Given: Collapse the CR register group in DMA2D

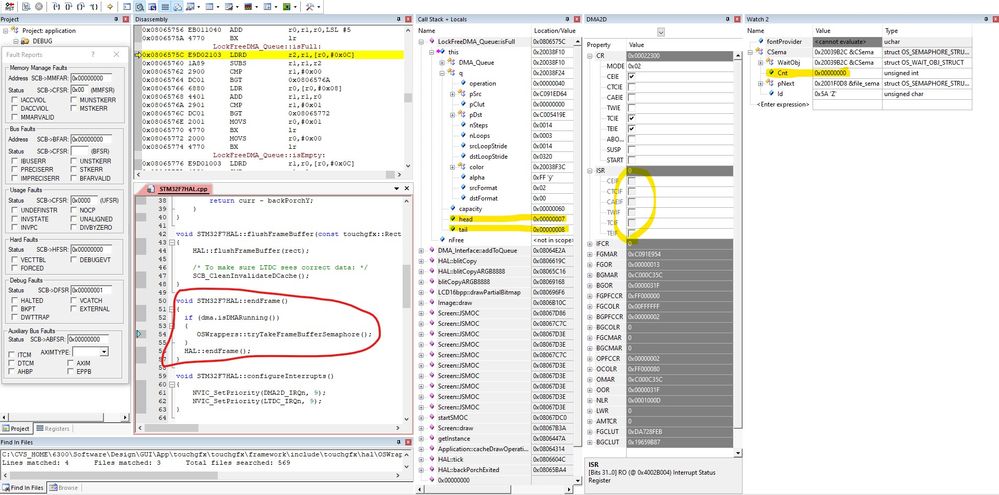Looking at the screenshot, I should pos(590,55).
